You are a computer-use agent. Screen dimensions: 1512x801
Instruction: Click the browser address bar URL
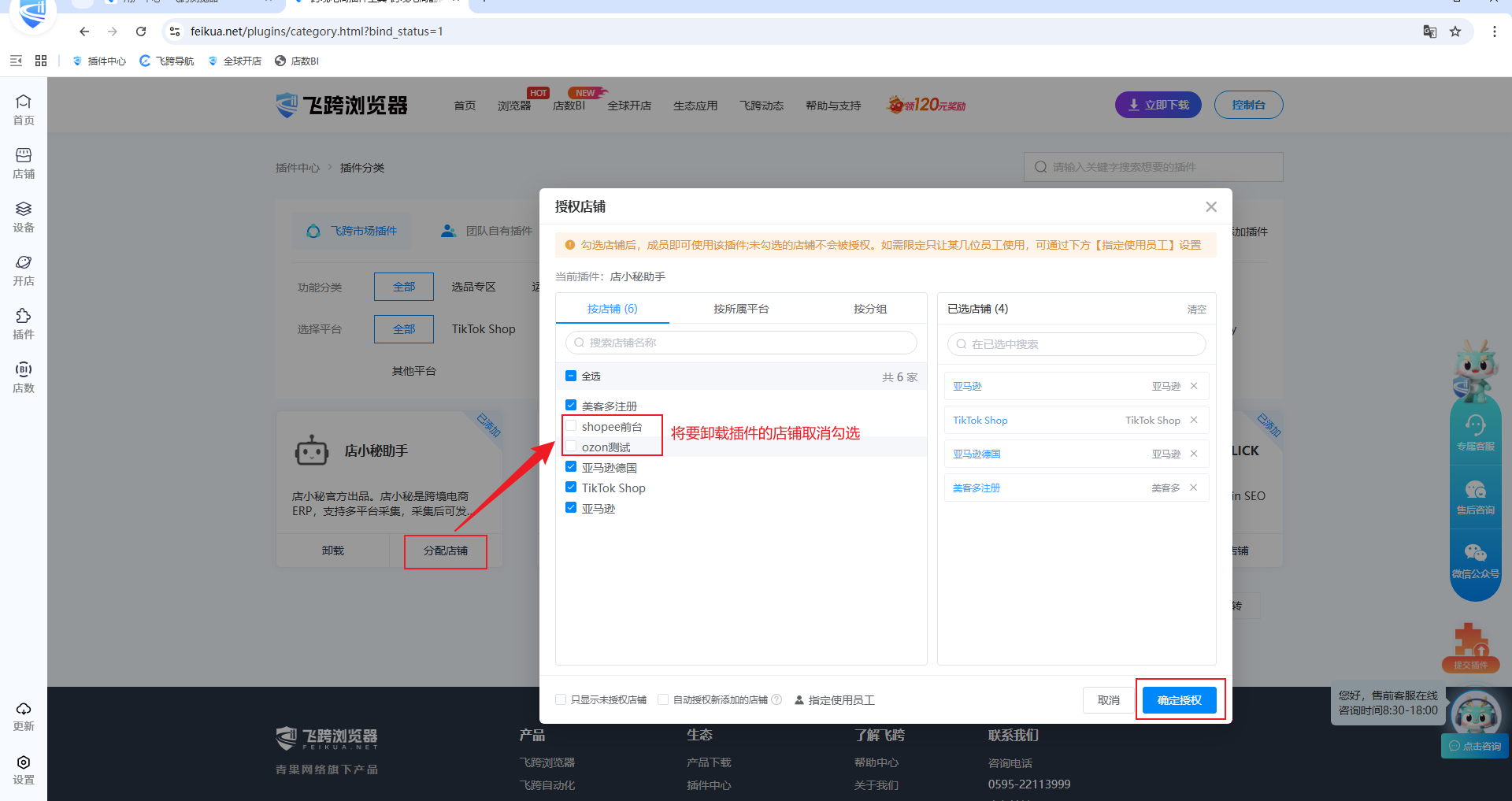317,32
